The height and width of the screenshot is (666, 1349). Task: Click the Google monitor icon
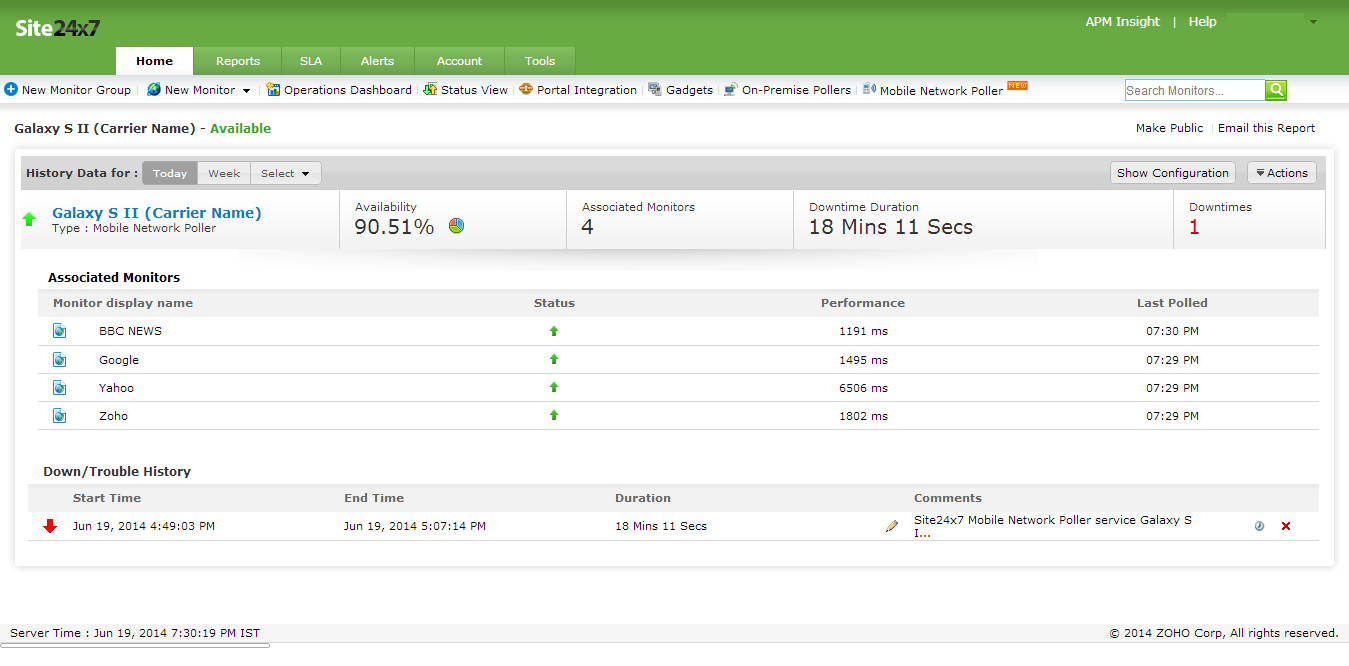(x=59, y=359)
